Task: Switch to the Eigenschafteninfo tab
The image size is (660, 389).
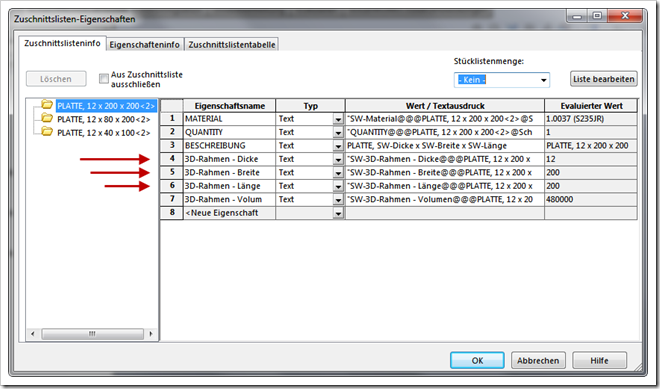Action: click(145, 45)
